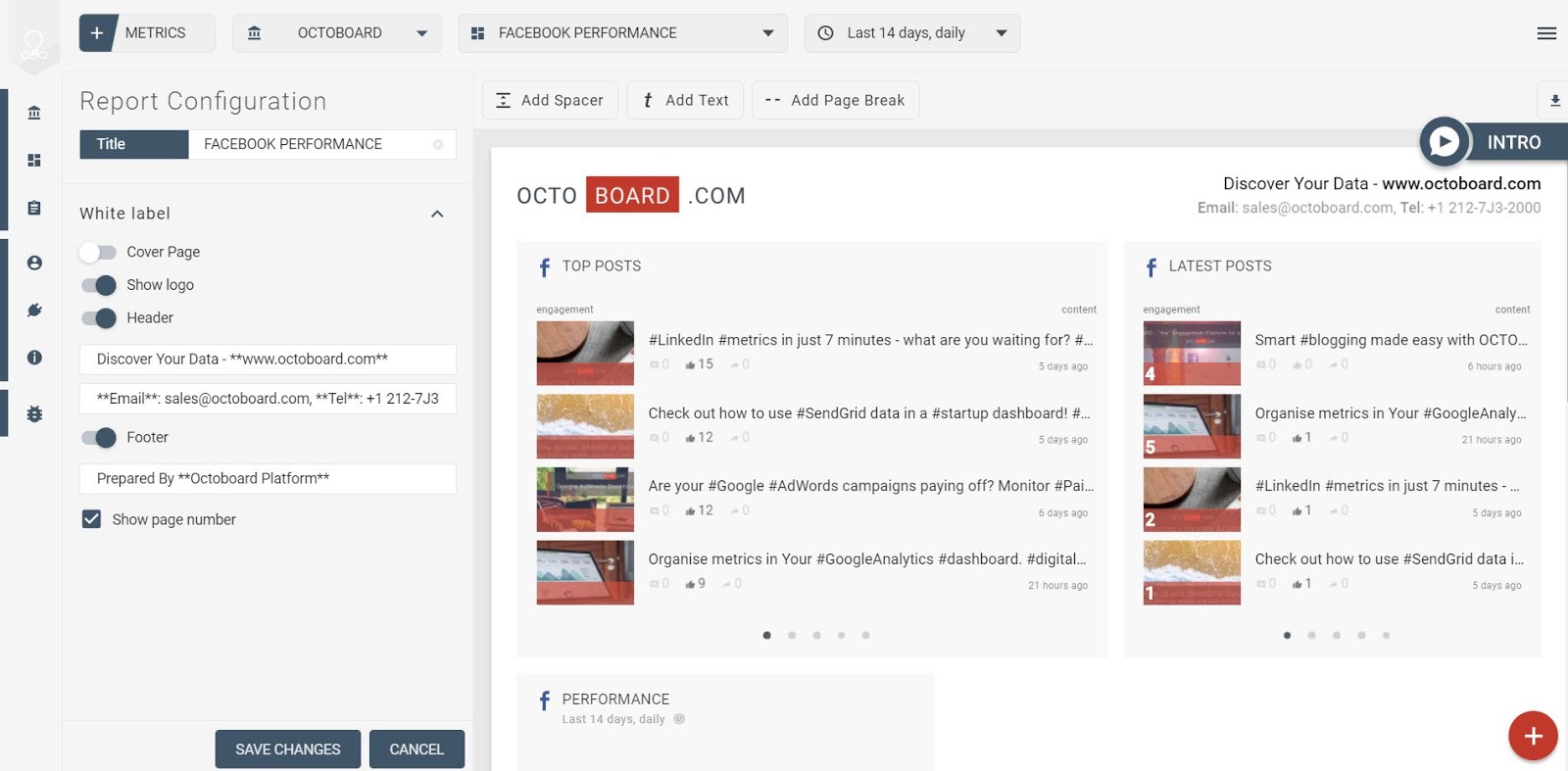This screenshot has height=771, width=1568.
Task: Click the bank icon in the Octoboard selector
Action: click(x=254, y=33)
